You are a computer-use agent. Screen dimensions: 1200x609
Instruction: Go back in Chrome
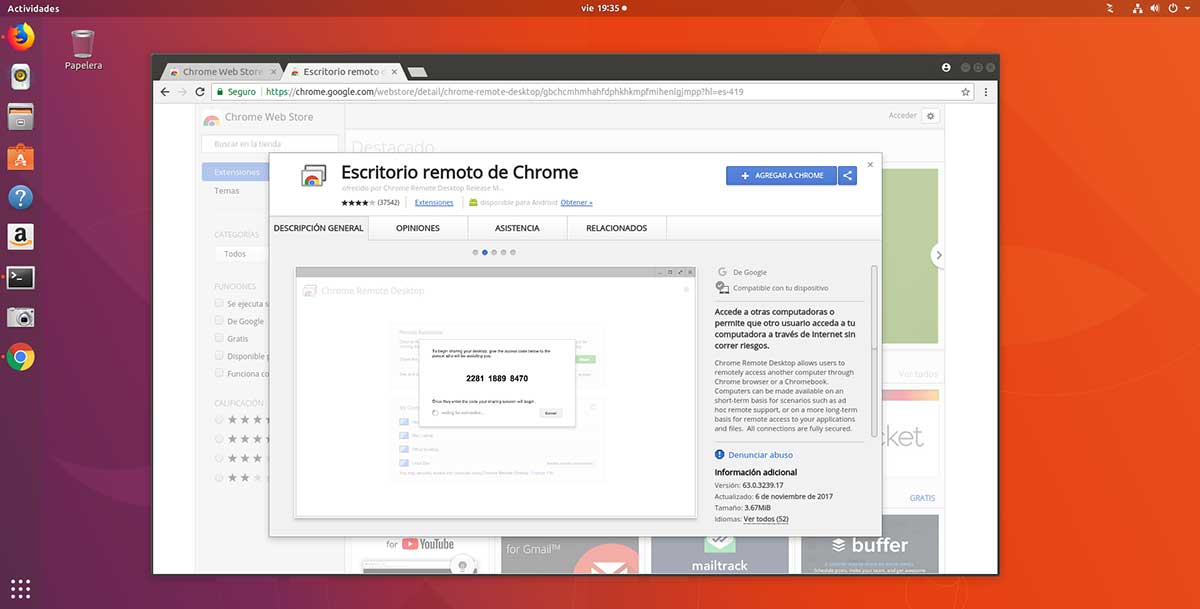165,91
